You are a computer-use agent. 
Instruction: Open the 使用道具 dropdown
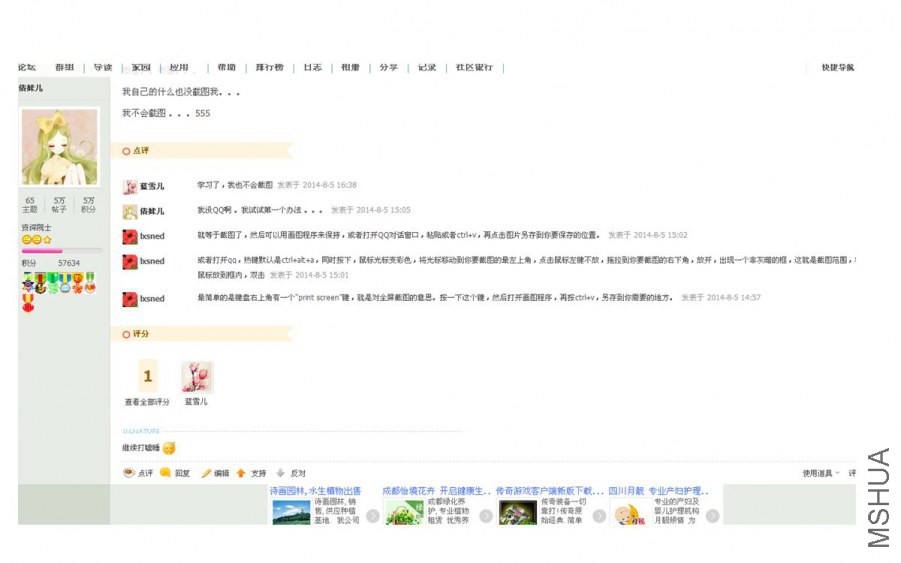pos(821,473)
